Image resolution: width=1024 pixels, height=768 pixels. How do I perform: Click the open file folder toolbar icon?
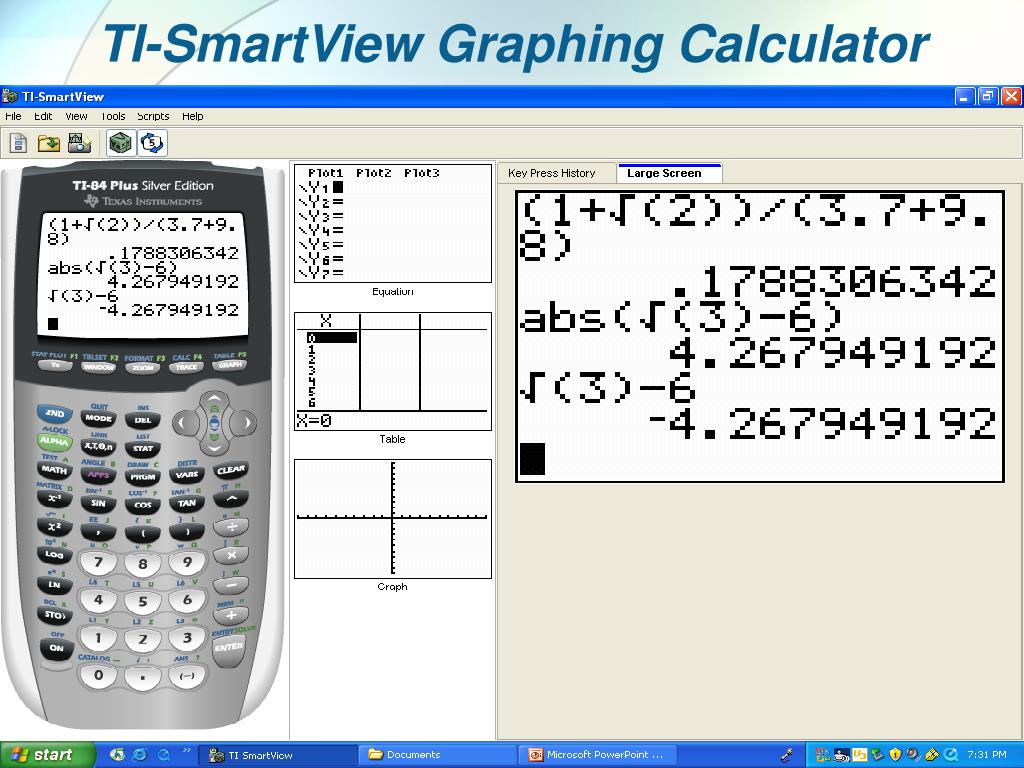click(48, 142)
